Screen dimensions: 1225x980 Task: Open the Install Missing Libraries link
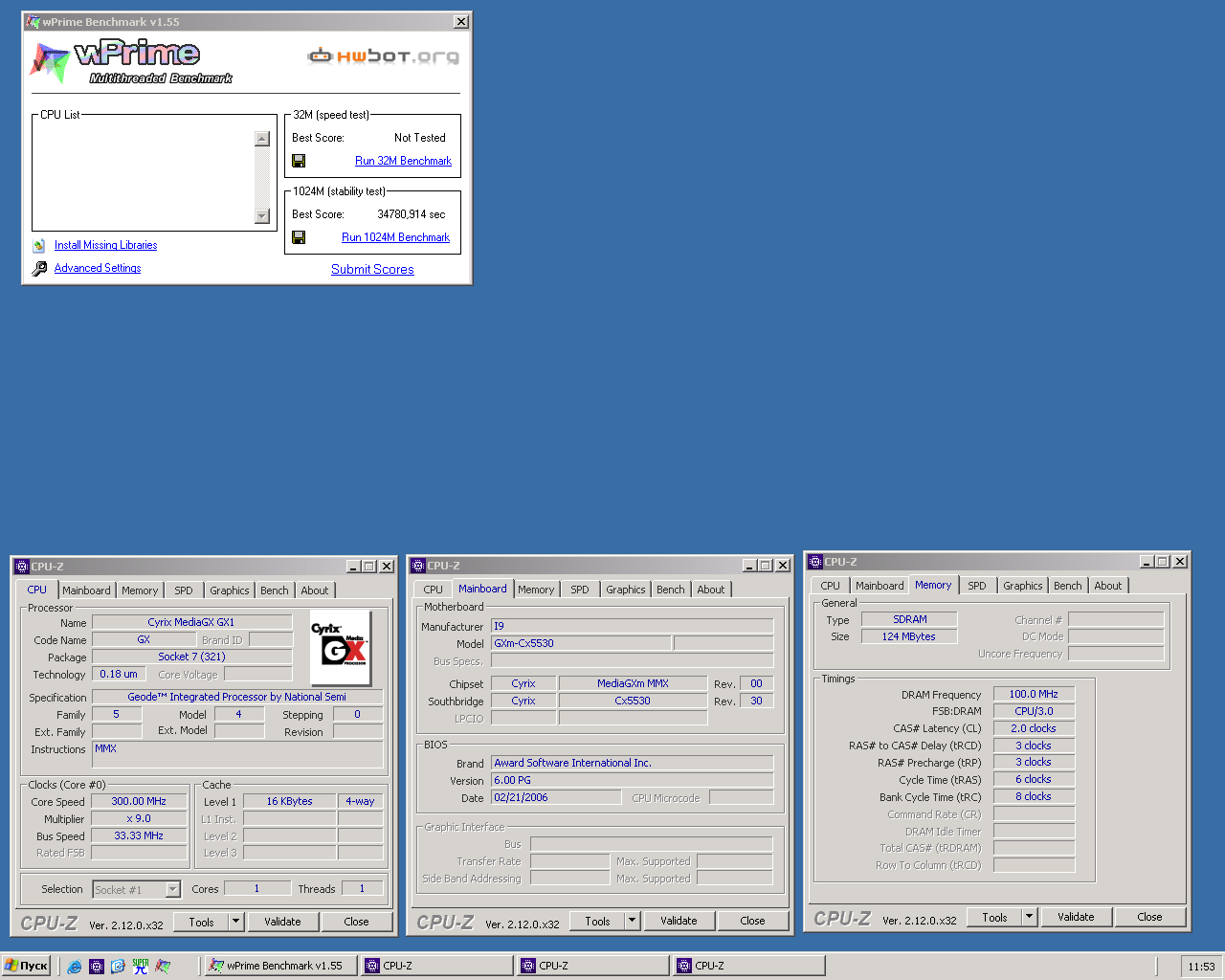(x=105, y=245)
